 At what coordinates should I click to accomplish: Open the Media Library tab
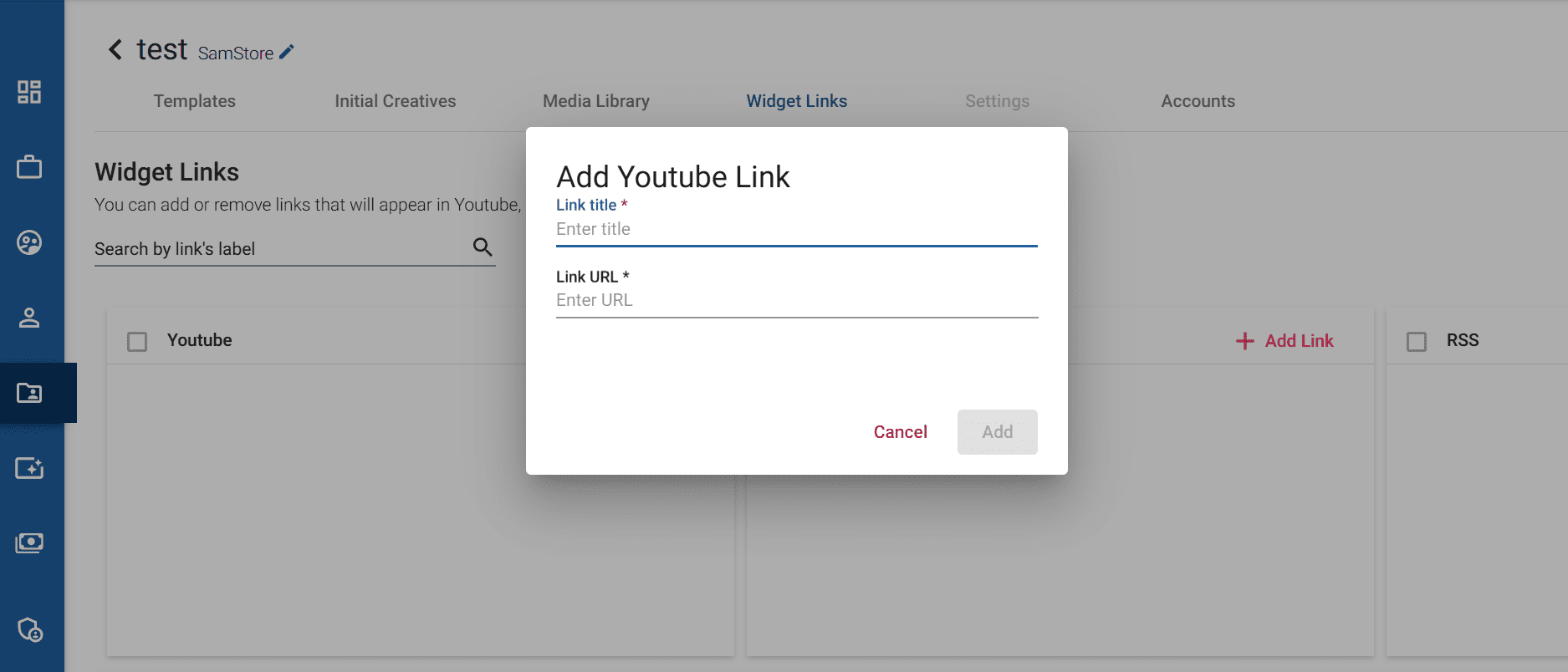click(596, 101)
